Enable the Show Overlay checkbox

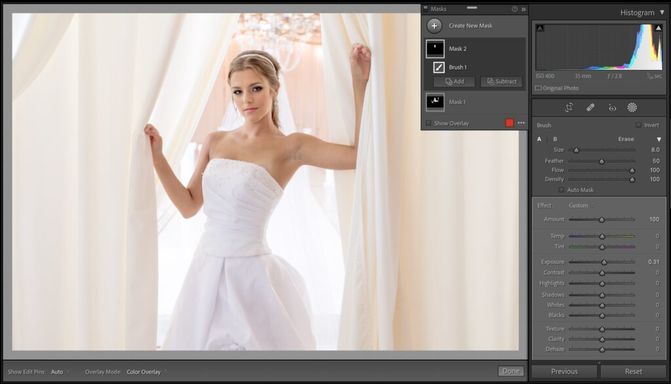click(428, 123)
